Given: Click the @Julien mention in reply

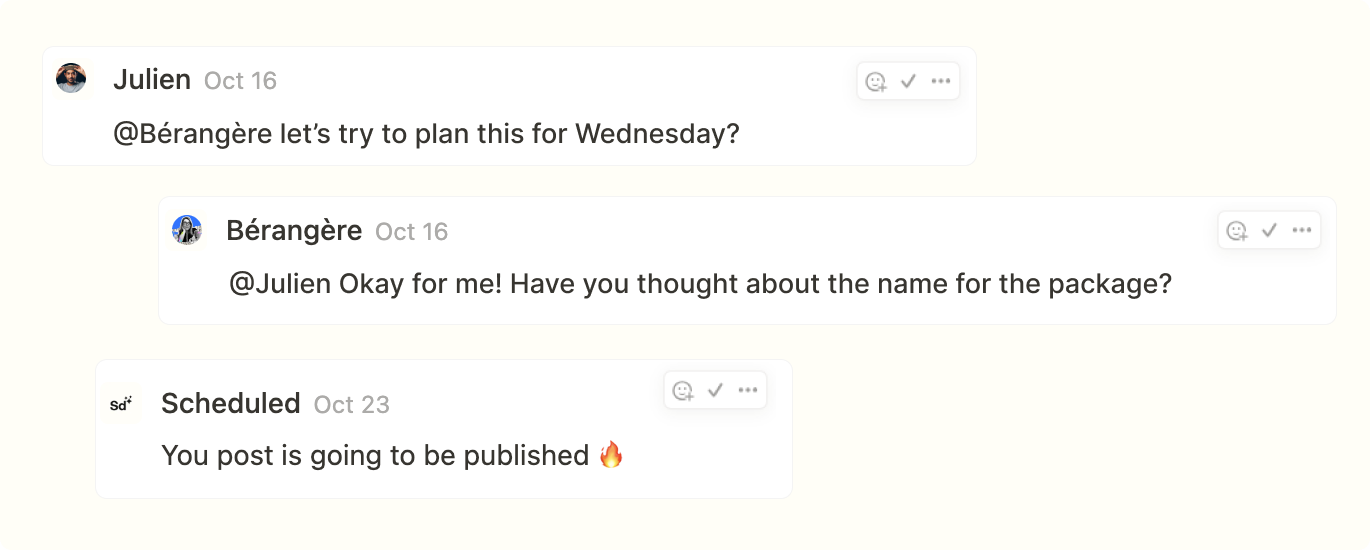Looking at the screenshot, I should click(x=280, y=284).
